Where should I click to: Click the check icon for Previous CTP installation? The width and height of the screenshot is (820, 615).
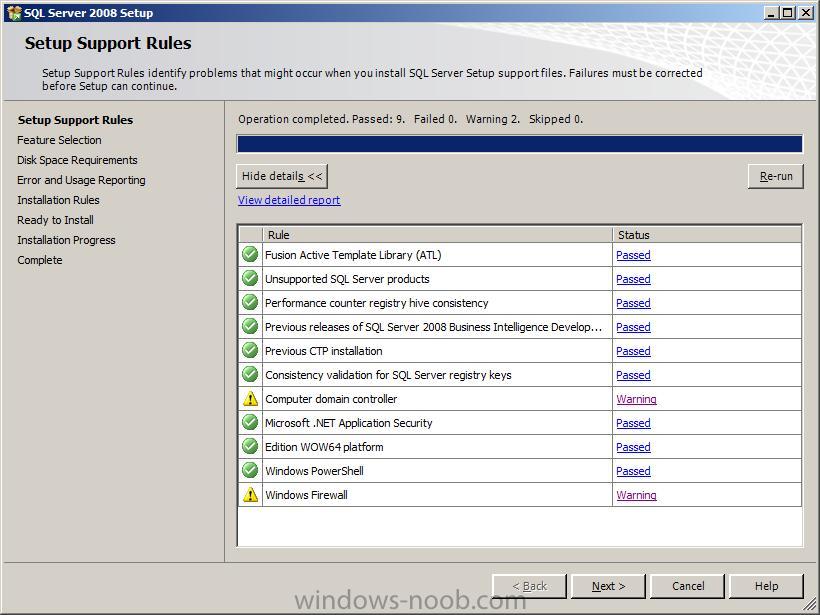[250, 350]
